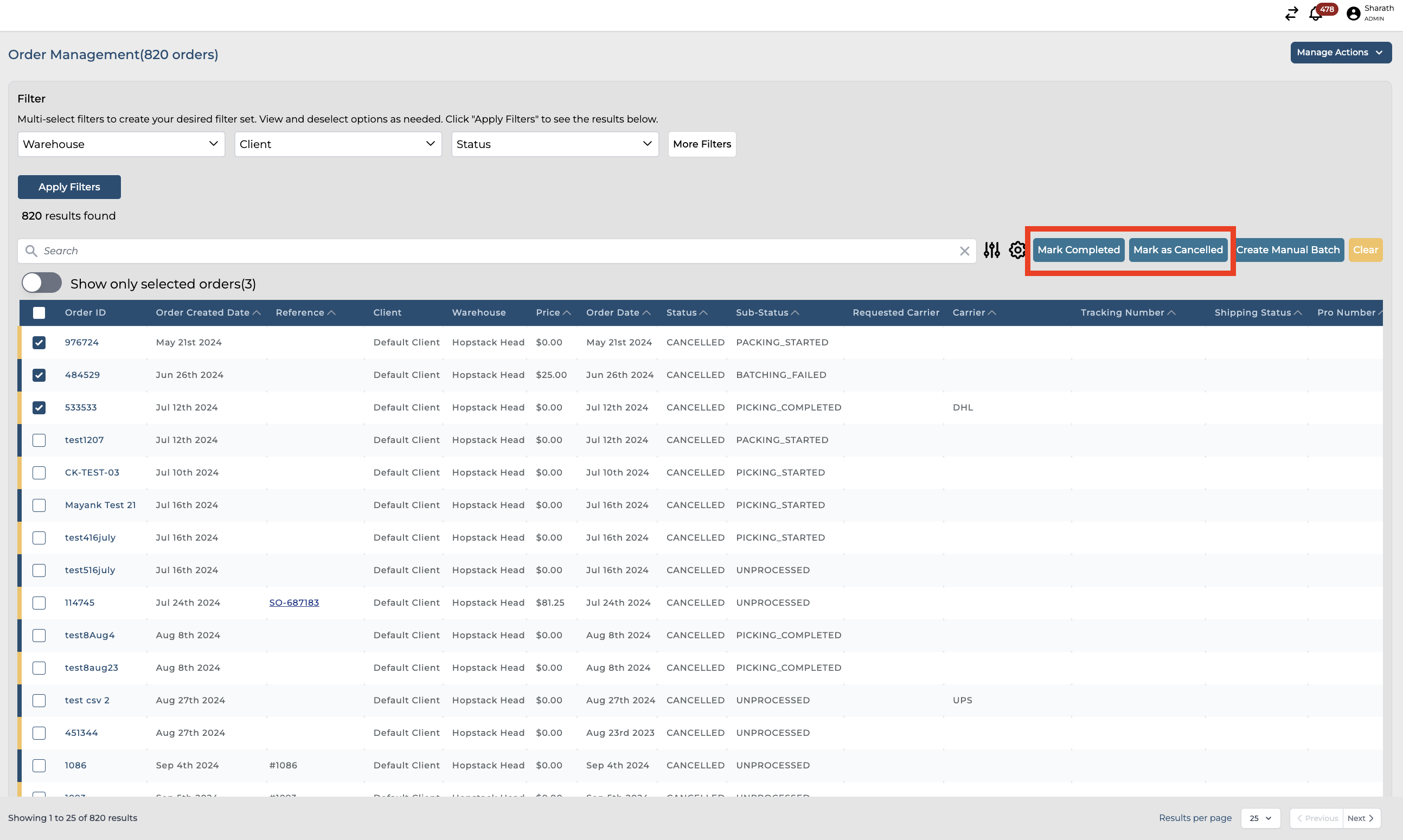The height and width of the screenshot is (840, 1403).
Task: Open the column filter sliders icon
Action: click(991, 250)
